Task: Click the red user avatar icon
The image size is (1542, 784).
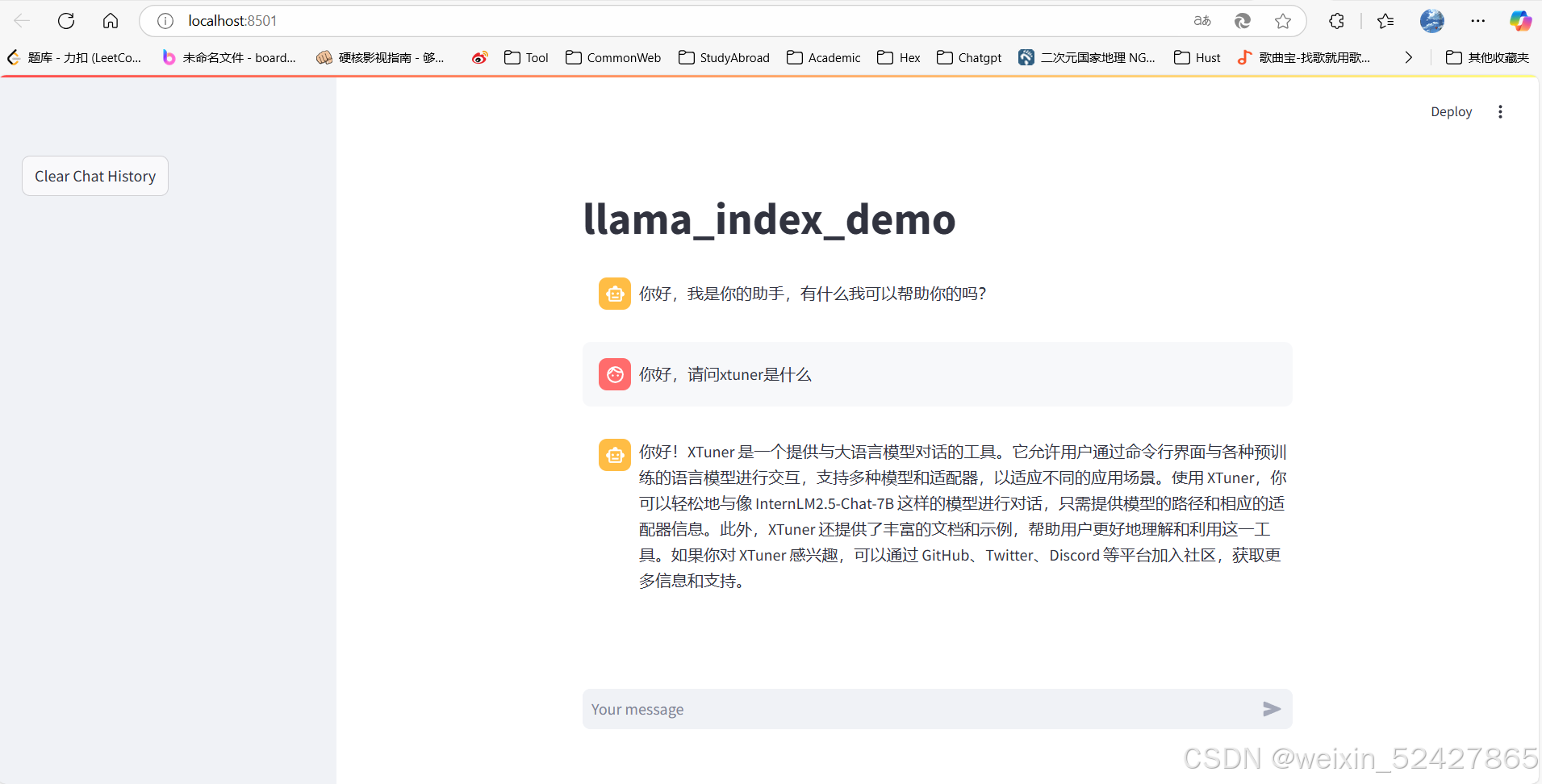Action: (615, 374)
